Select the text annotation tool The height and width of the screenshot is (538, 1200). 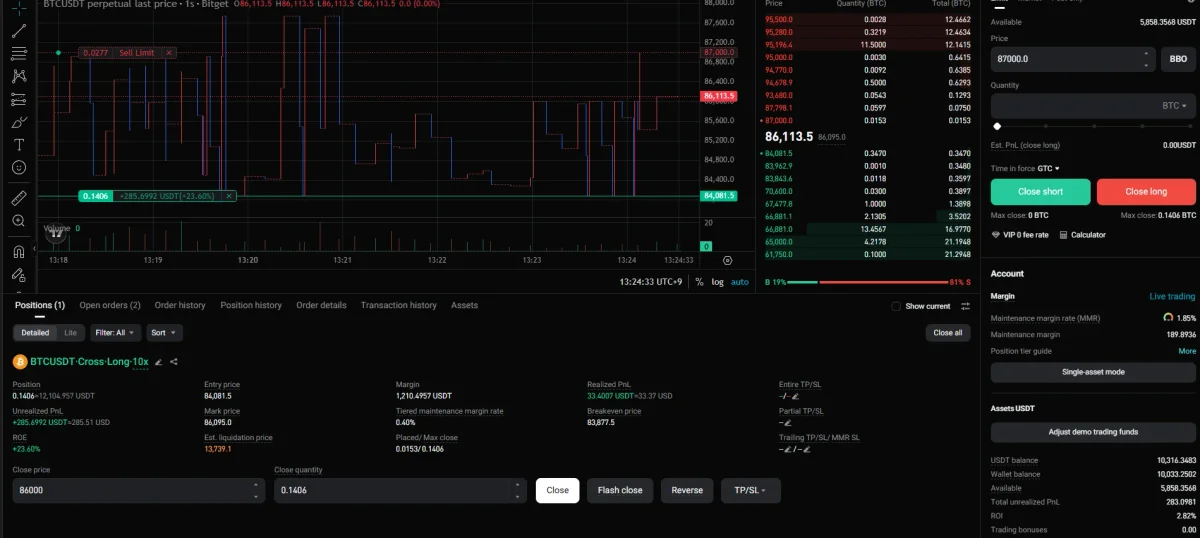(x=18, y=145)
